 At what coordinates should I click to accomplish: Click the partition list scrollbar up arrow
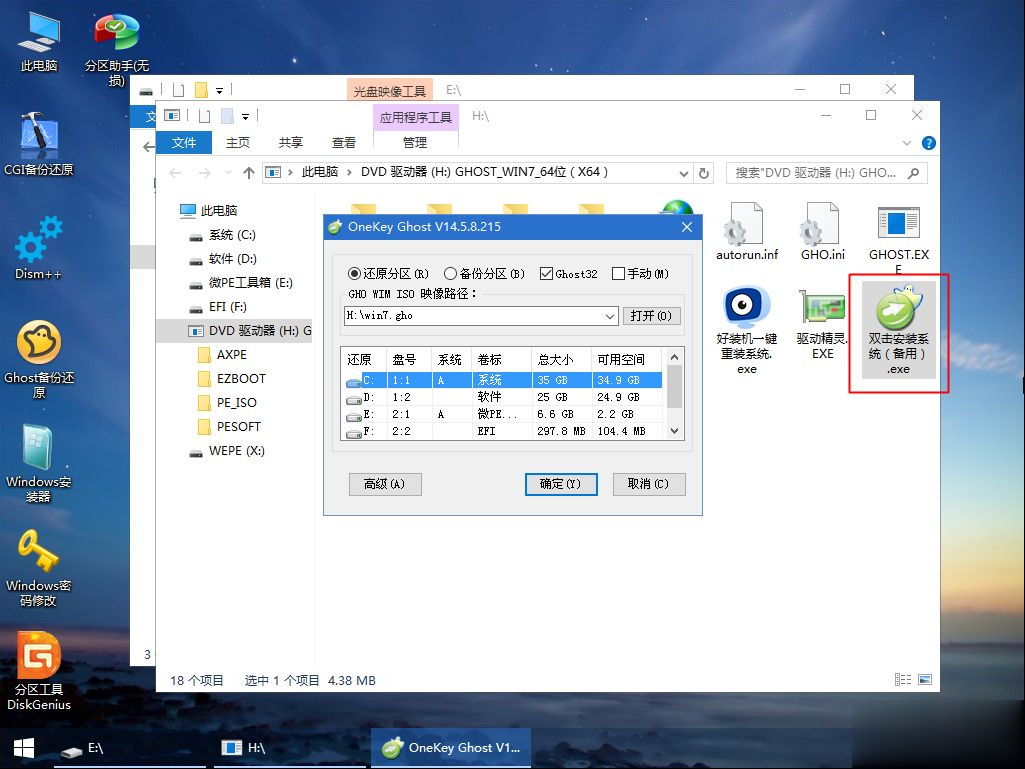point(675,357)
